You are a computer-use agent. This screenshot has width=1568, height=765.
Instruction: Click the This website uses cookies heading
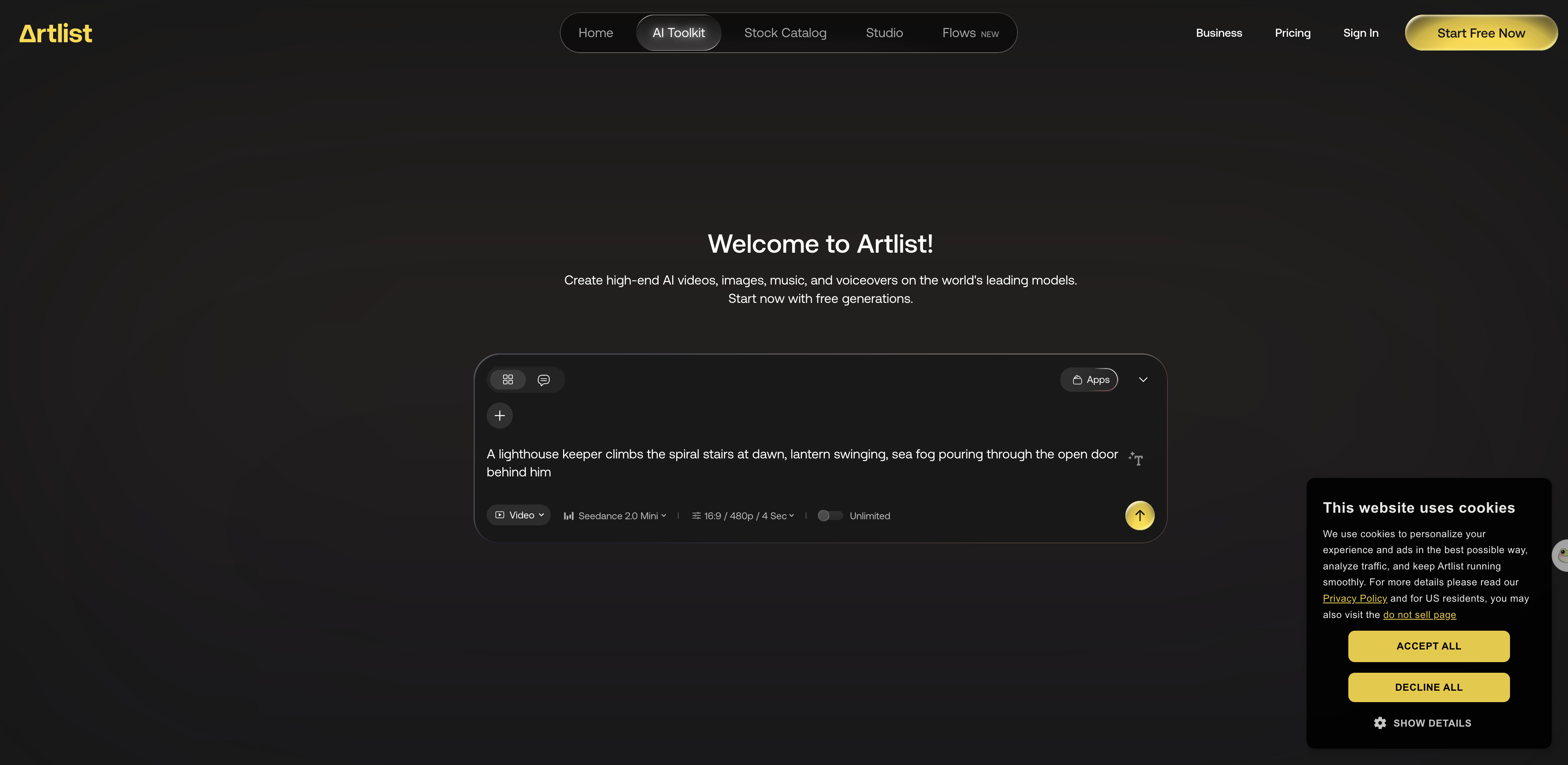[x=1418, y=507]
